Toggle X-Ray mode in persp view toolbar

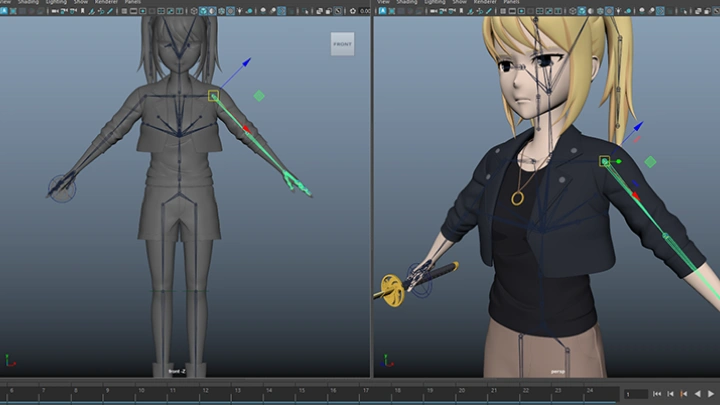698,11
